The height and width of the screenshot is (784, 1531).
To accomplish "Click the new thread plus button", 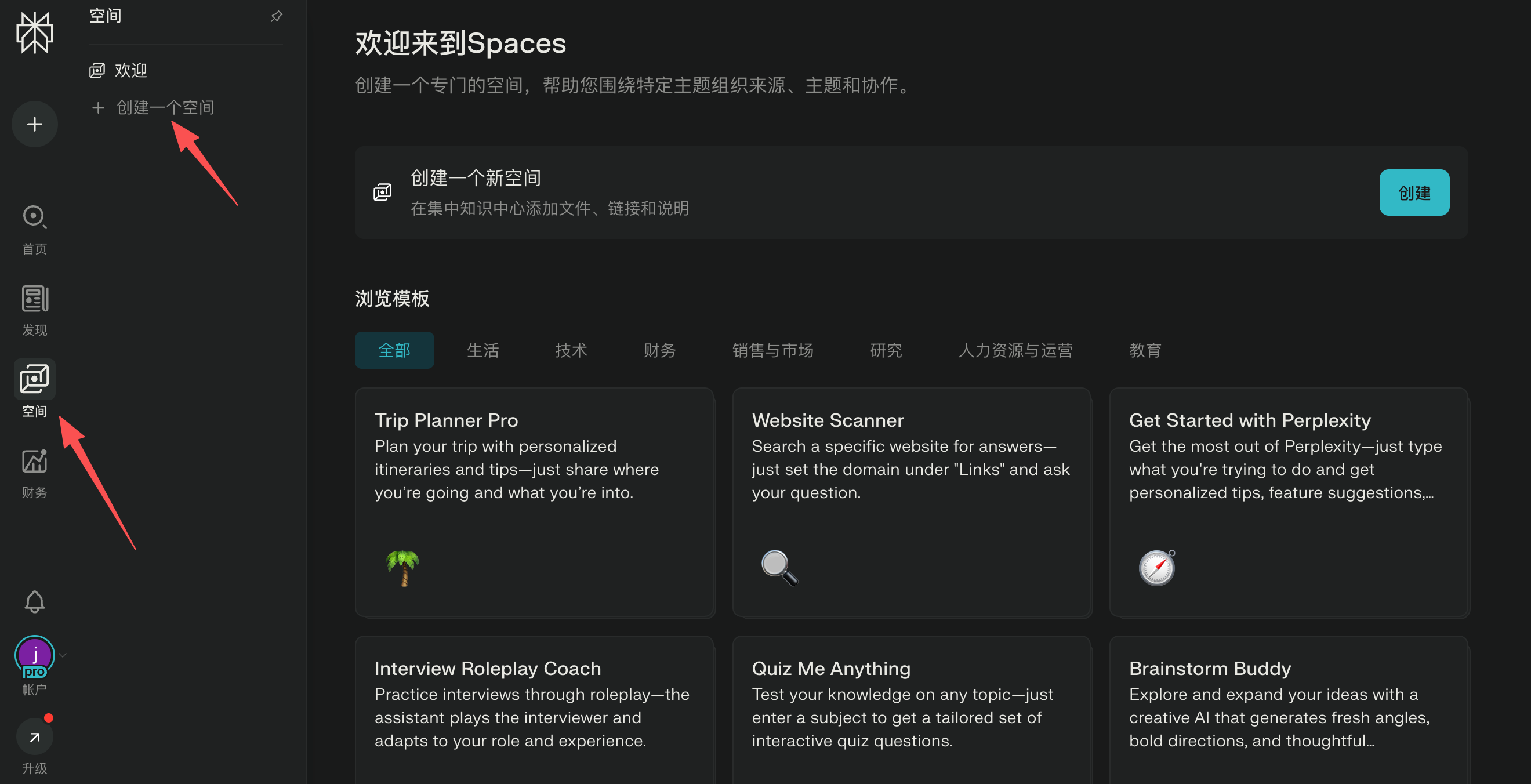I will [x=34, y=124].
